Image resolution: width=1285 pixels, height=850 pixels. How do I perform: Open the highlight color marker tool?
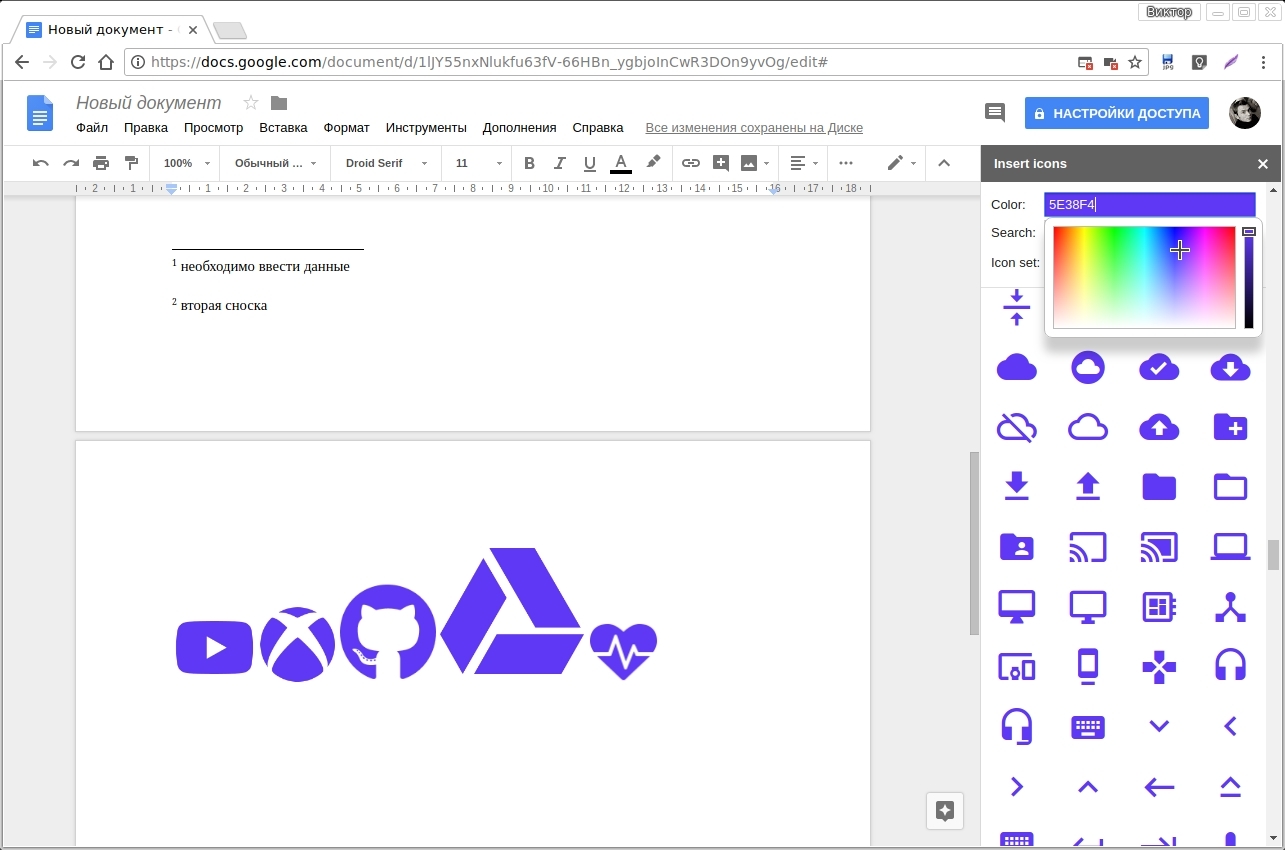653,162
